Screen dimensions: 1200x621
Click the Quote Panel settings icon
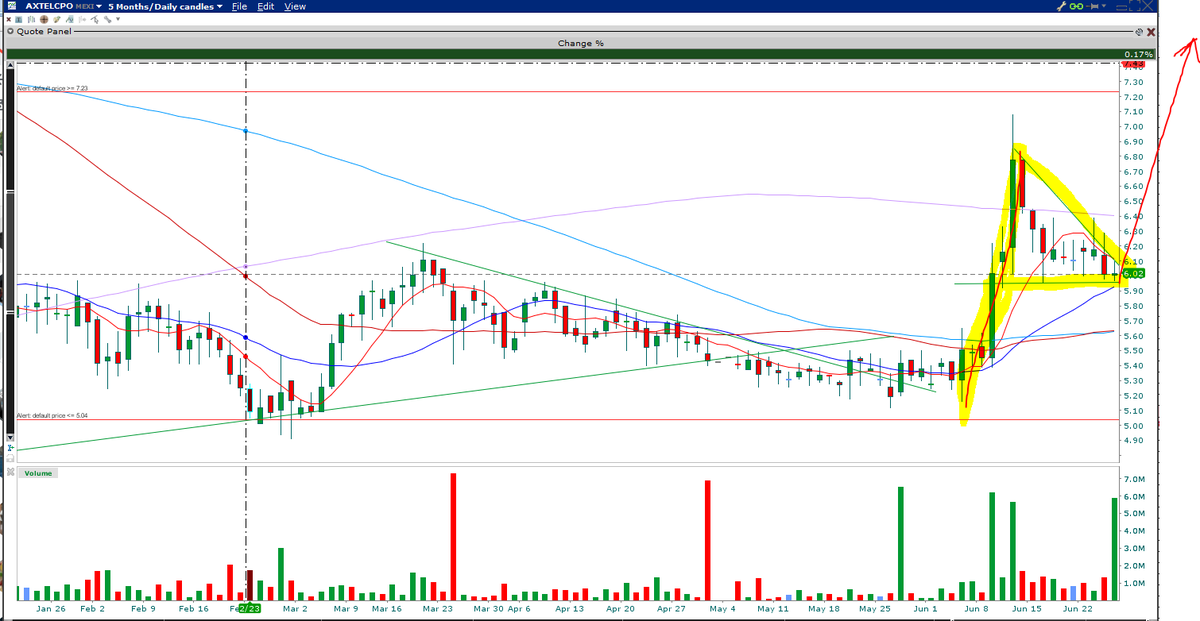pyautogui.click(x=1139, y=32)
